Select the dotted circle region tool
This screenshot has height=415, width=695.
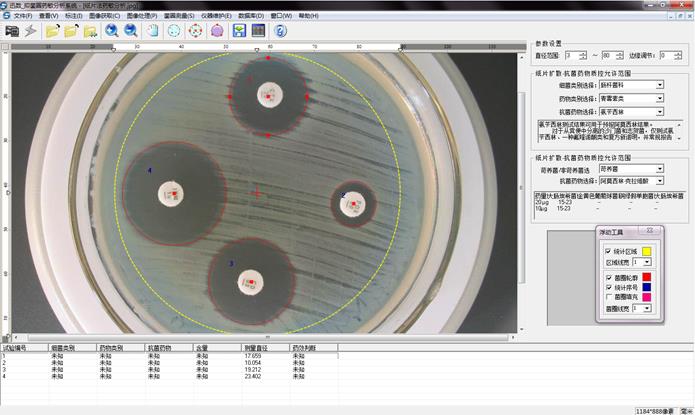tap(174, 31)
